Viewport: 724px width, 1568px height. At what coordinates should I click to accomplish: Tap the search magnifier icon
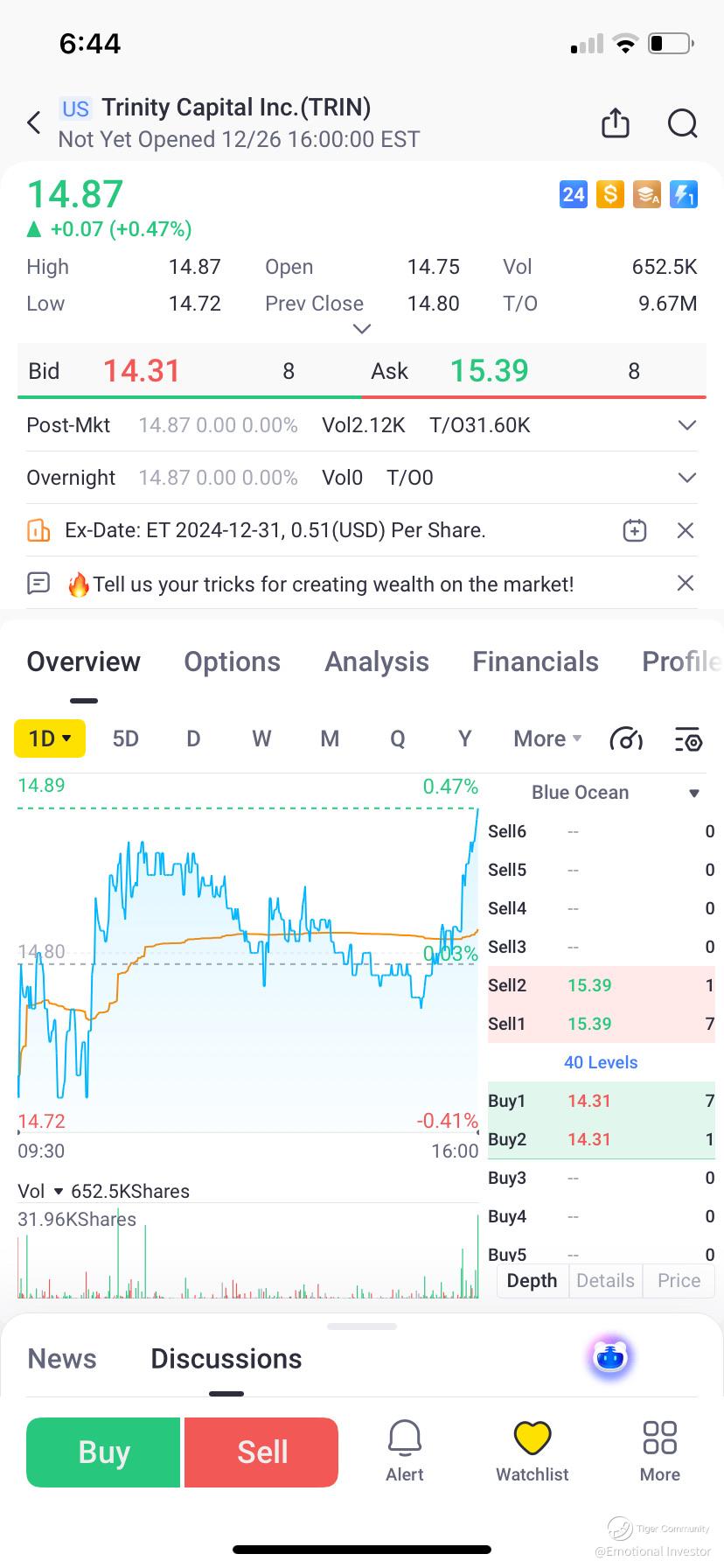click(682, 122)
